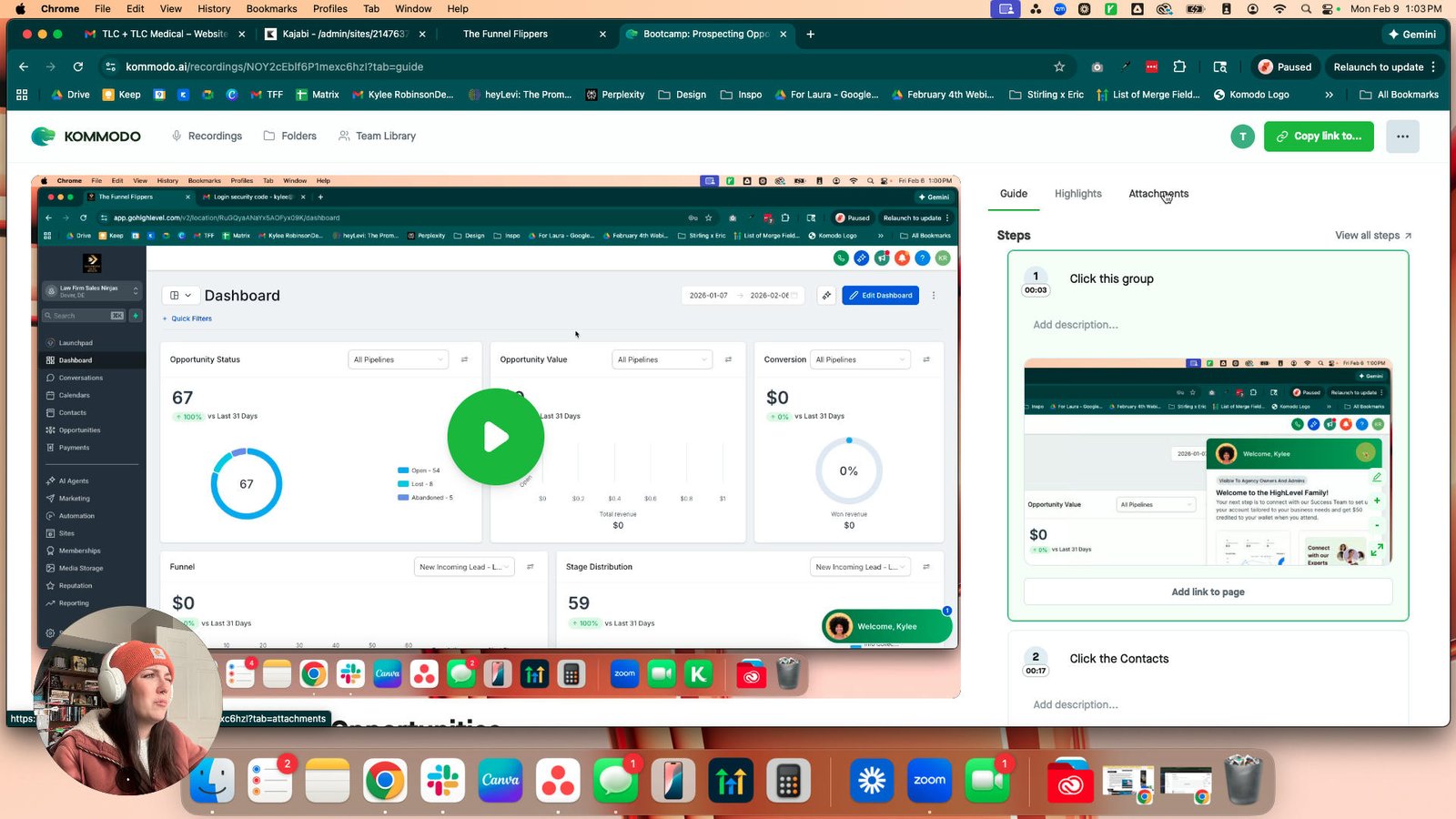
Task: Open the Chrome apps grid icon
Action: (22, 95)
